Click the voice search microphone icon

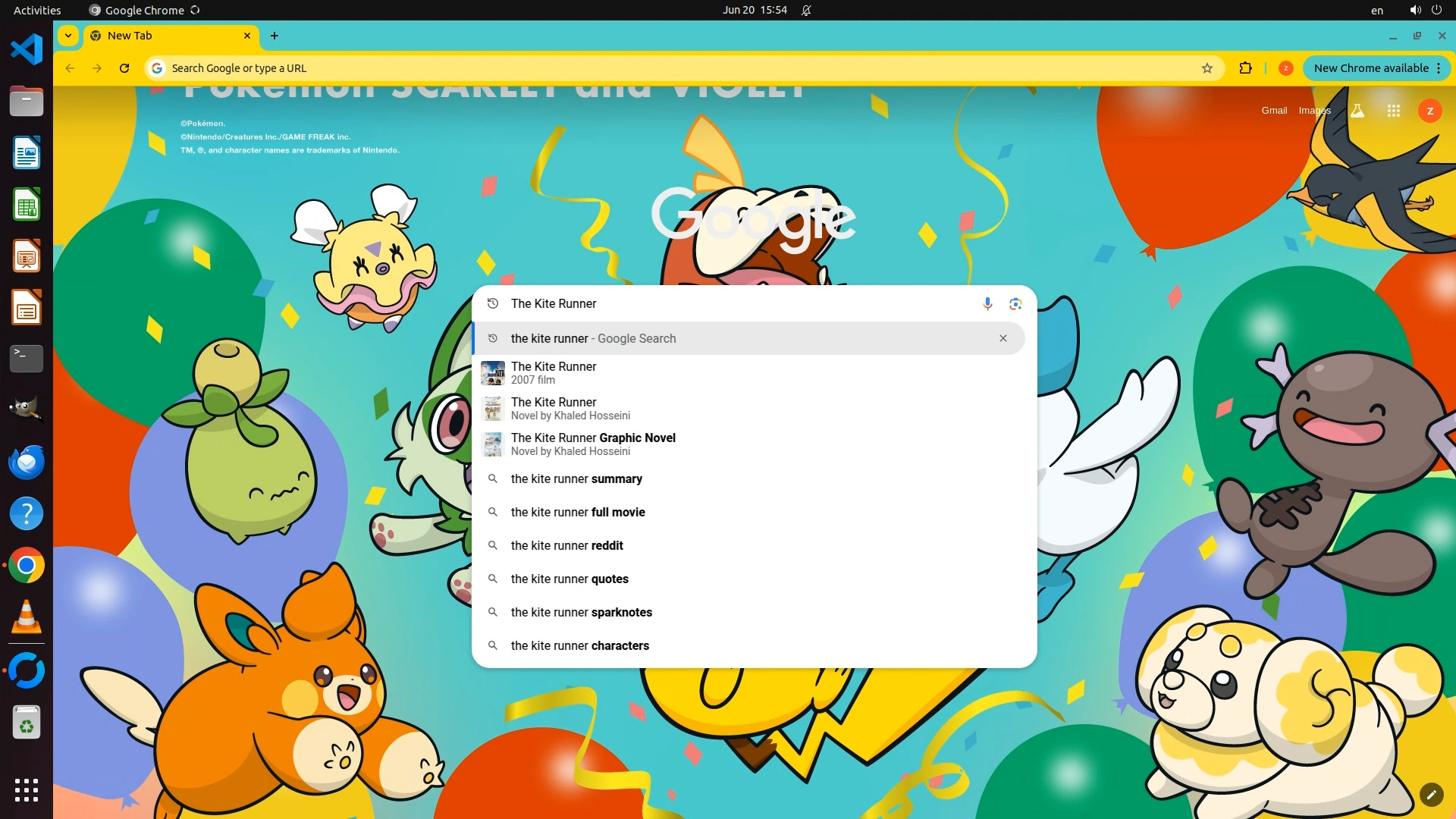pyautogui.click(x=987, y=303)
